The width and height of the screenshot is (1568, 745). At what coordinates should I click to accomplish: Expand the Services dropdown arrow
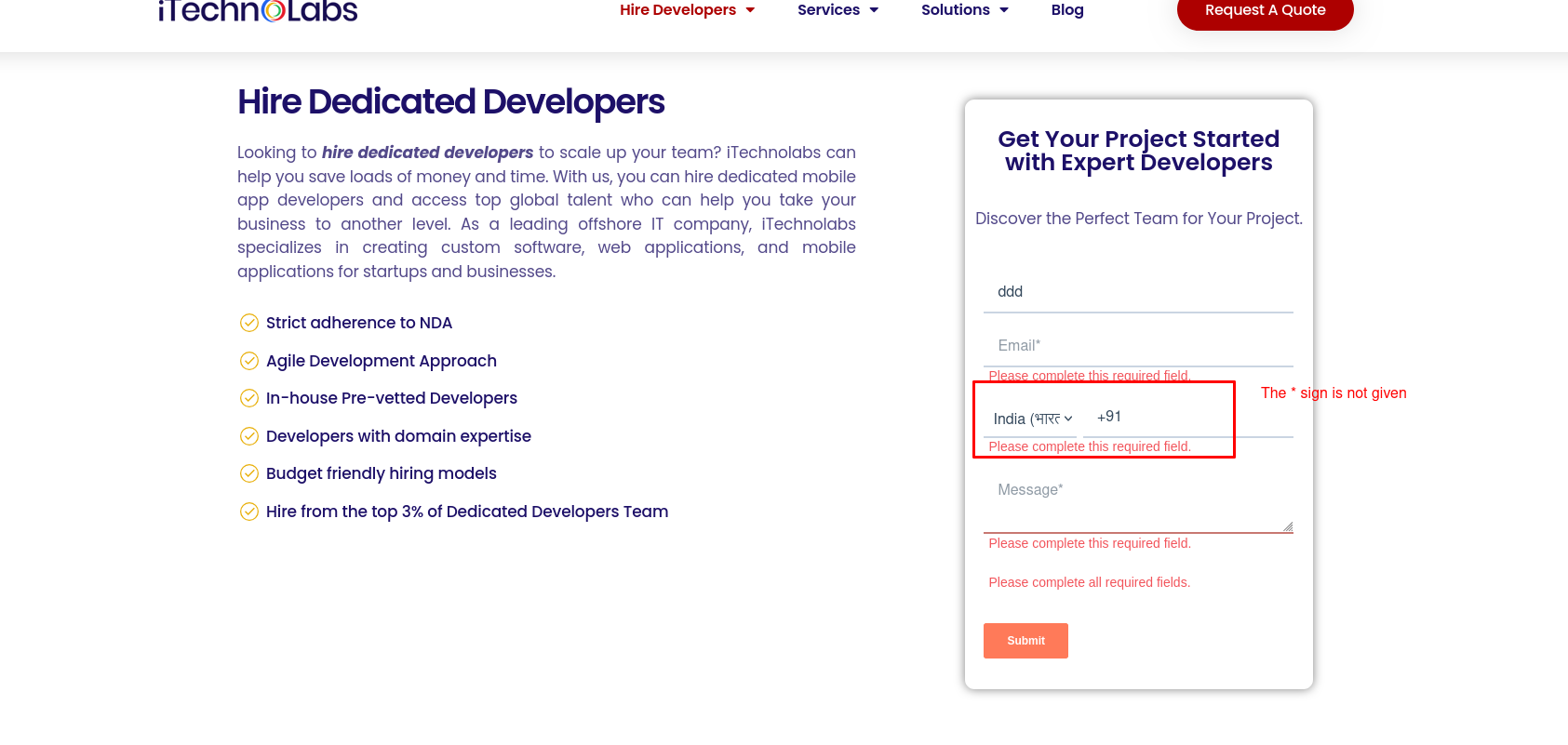click(874, 10)
